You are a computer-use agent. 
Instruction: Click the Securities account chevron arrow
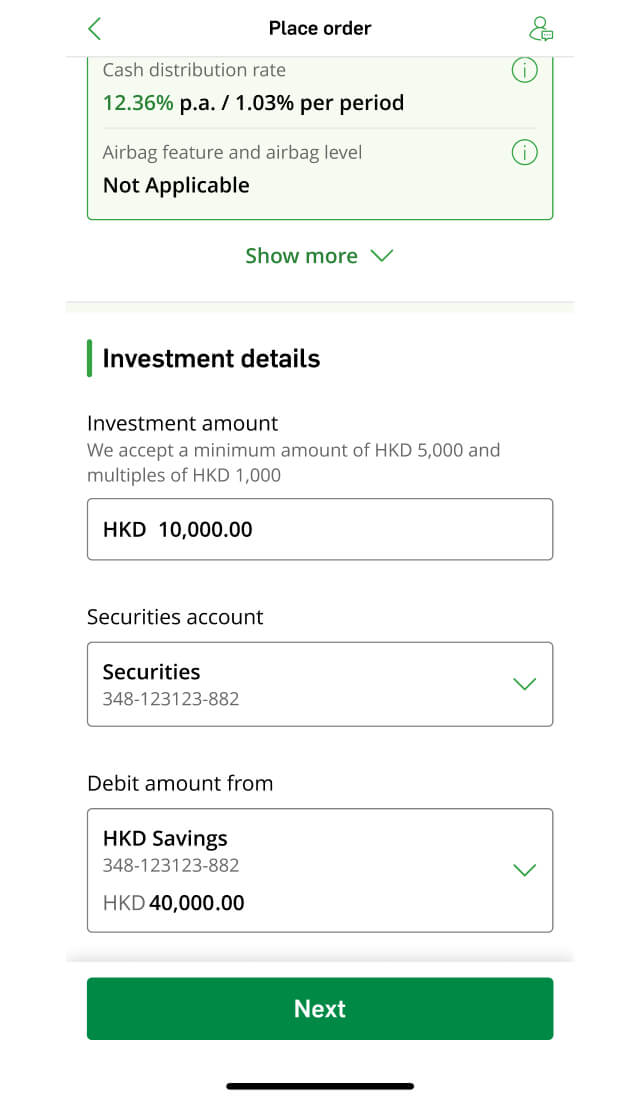pos(525,684)
